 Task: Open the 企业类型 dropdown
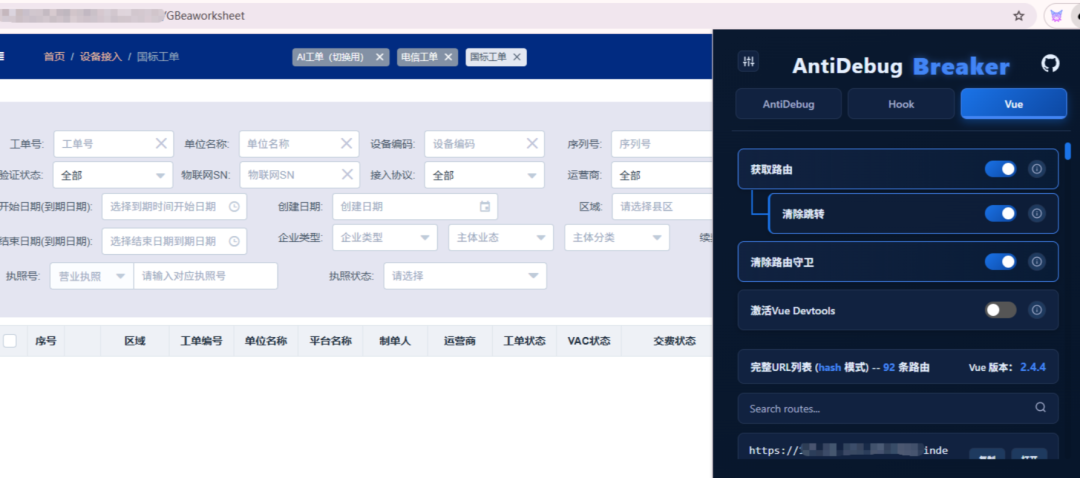(385, 238)
